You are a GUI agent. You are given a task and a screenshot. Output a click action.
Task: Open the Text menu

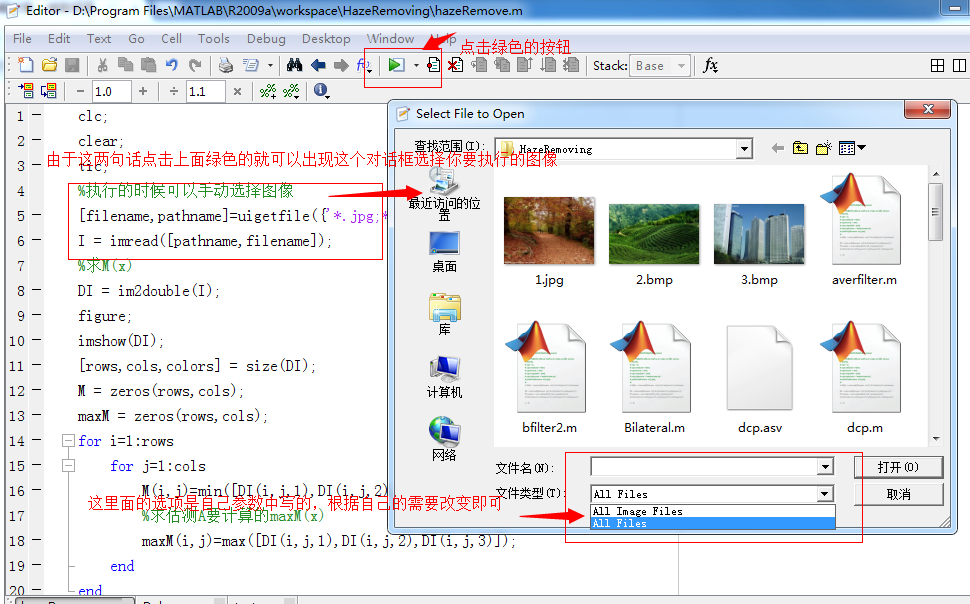[x=99, y=38]
